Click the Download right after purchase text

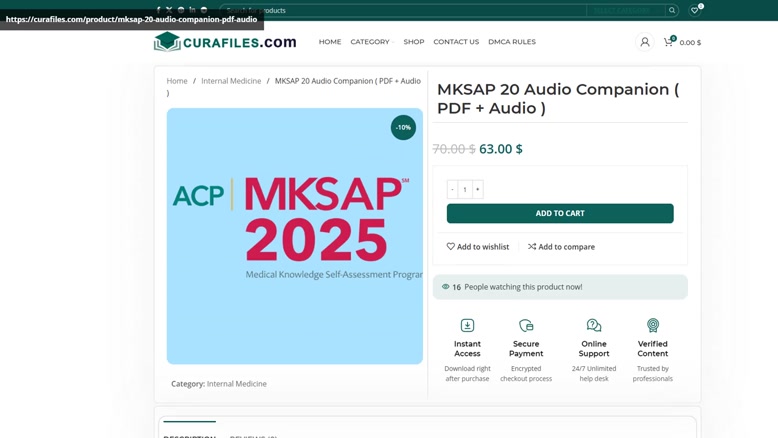pos(467,374)
